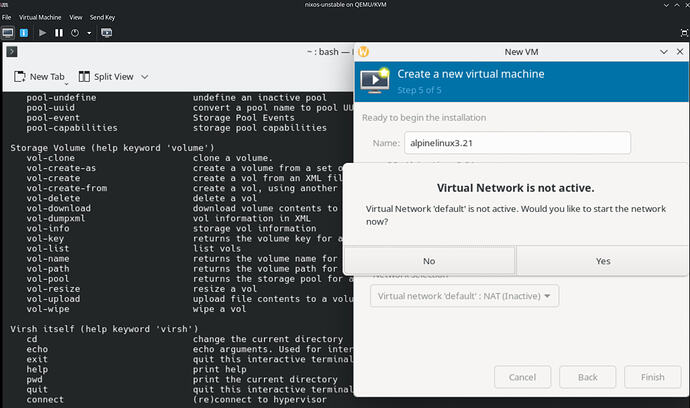
Task: Click the New VM monitor banner icon
Action: point(375,81)
